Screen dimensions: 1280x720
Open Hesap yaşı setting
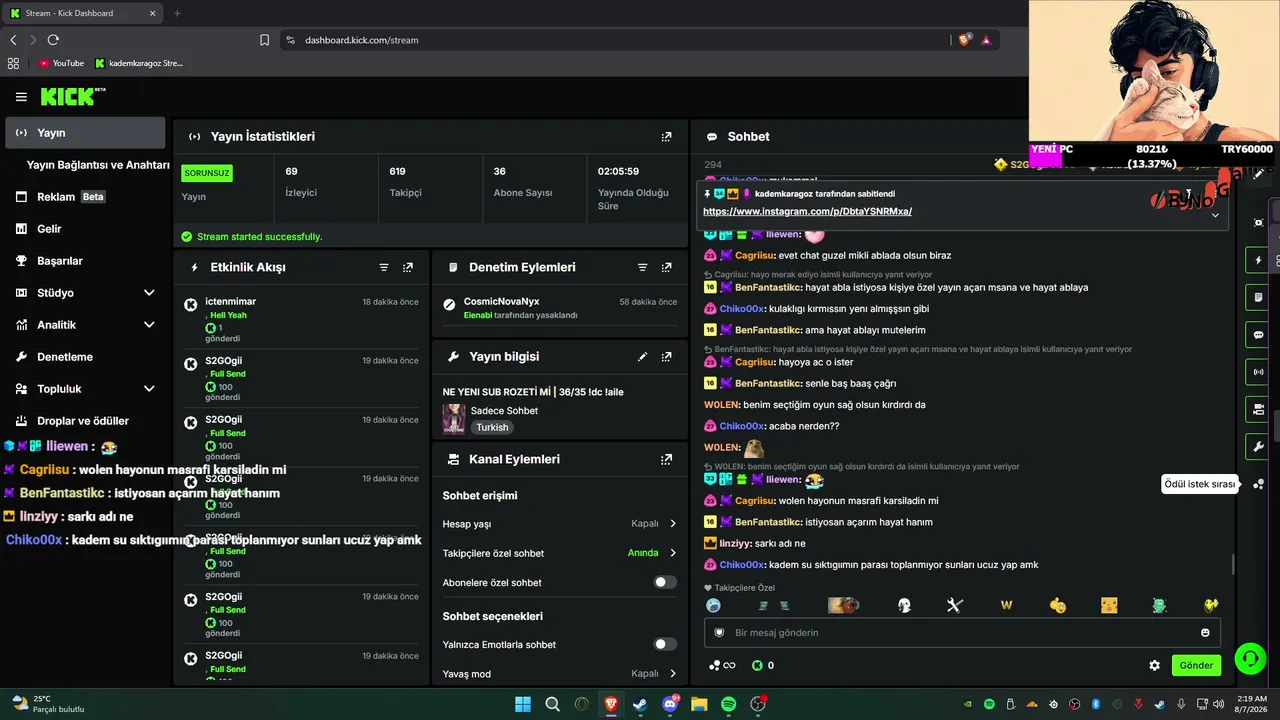560,524
